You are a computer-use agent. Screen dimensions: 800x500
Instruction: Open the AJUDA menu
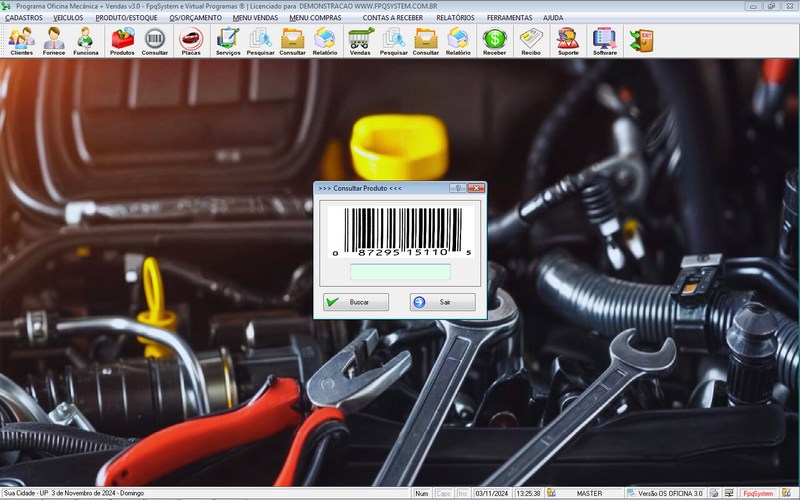click(553, 17)
